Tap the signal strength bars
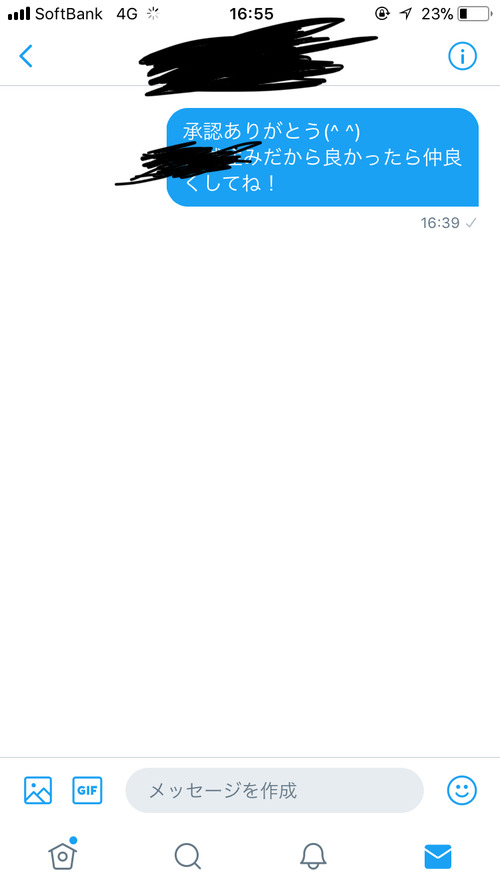The width and height of the screenshot is (500, 889). click(19, 14)
